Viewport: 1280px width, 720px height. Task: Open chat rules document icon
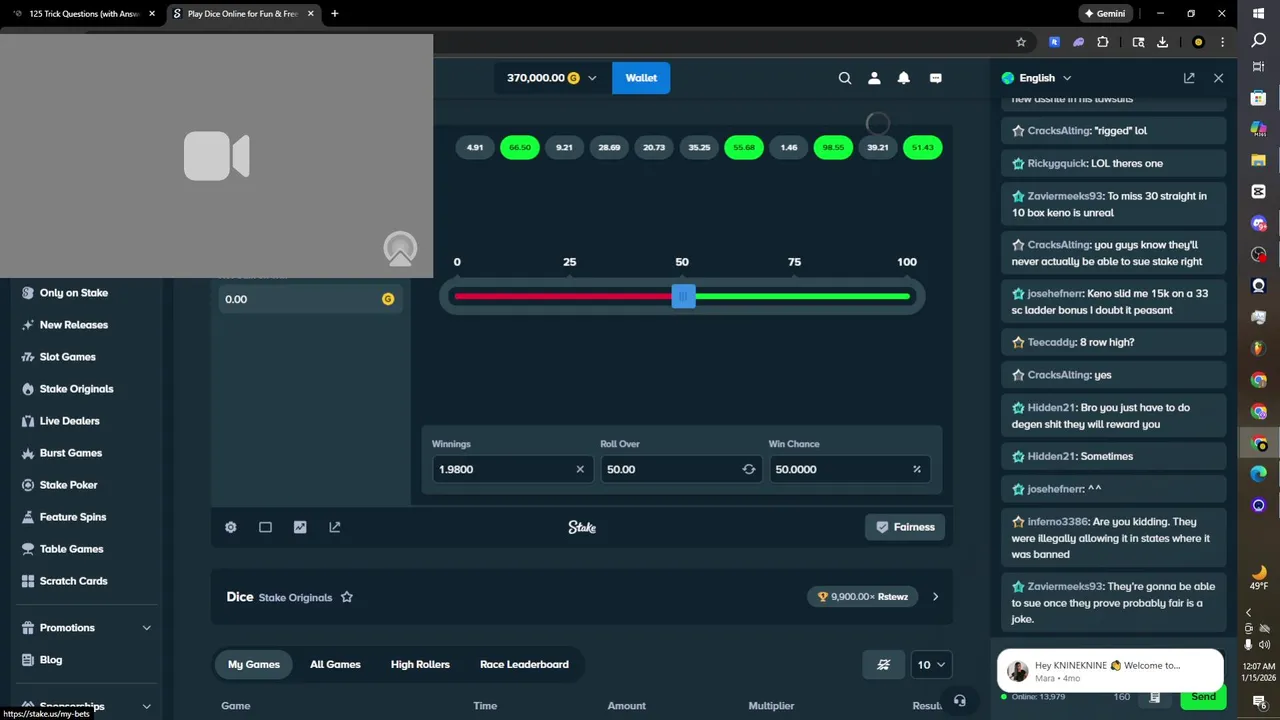pyautogui.click(x=1155, y=697)
